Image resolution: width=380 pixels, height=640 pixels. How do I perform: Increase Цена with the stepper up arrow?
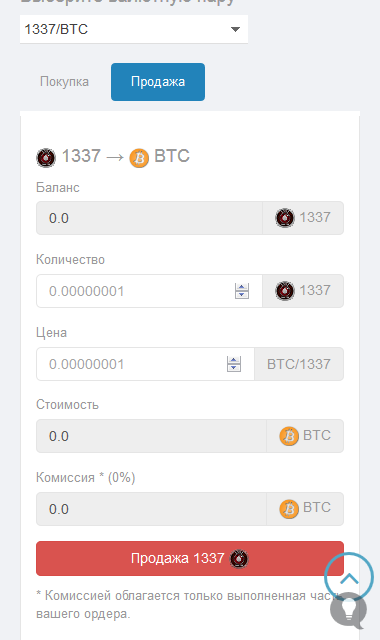pos(234,360)
